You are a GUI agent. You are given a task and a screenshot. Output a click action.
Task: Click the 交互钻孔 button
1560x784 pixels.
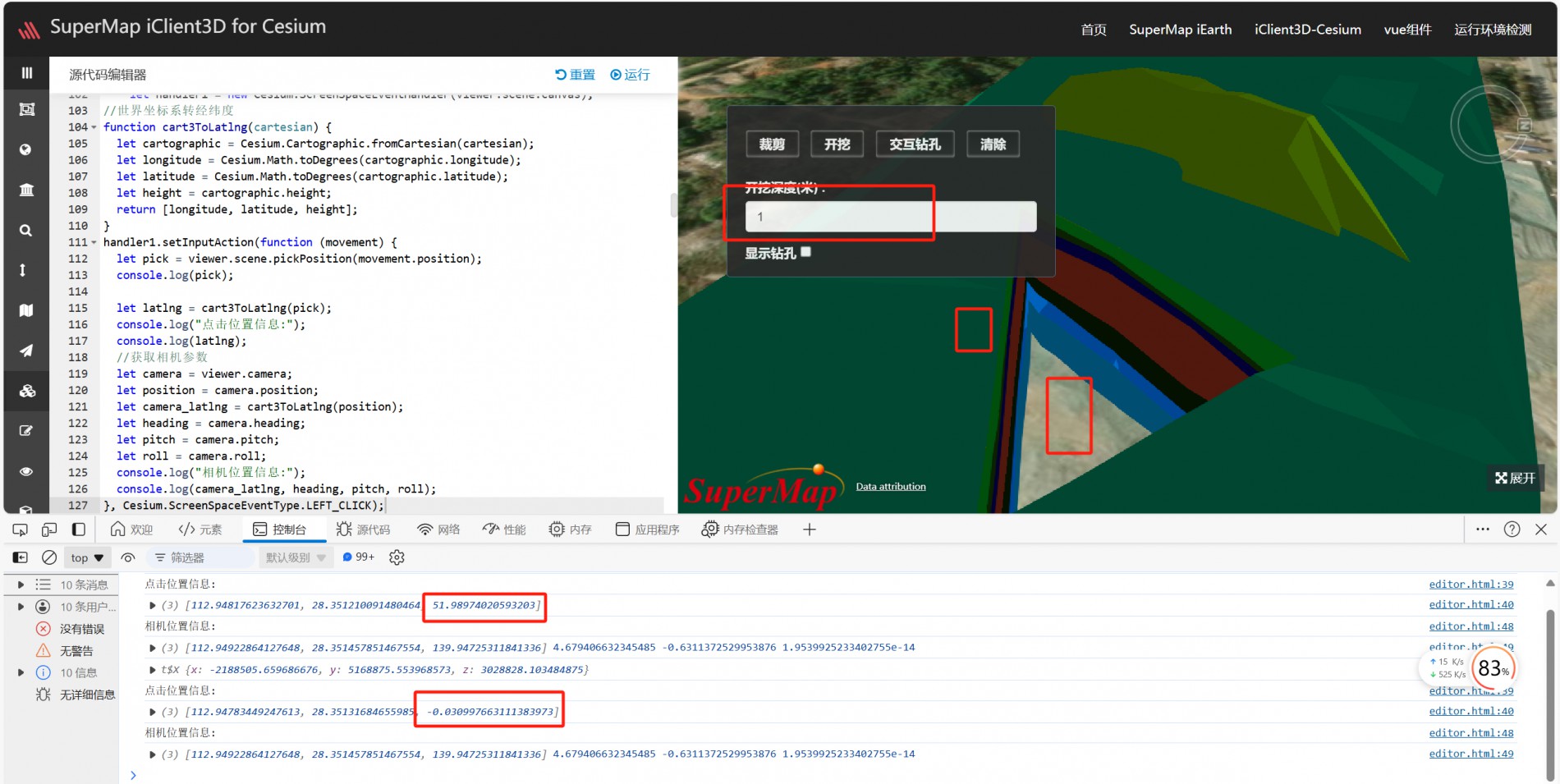point(915,144)
